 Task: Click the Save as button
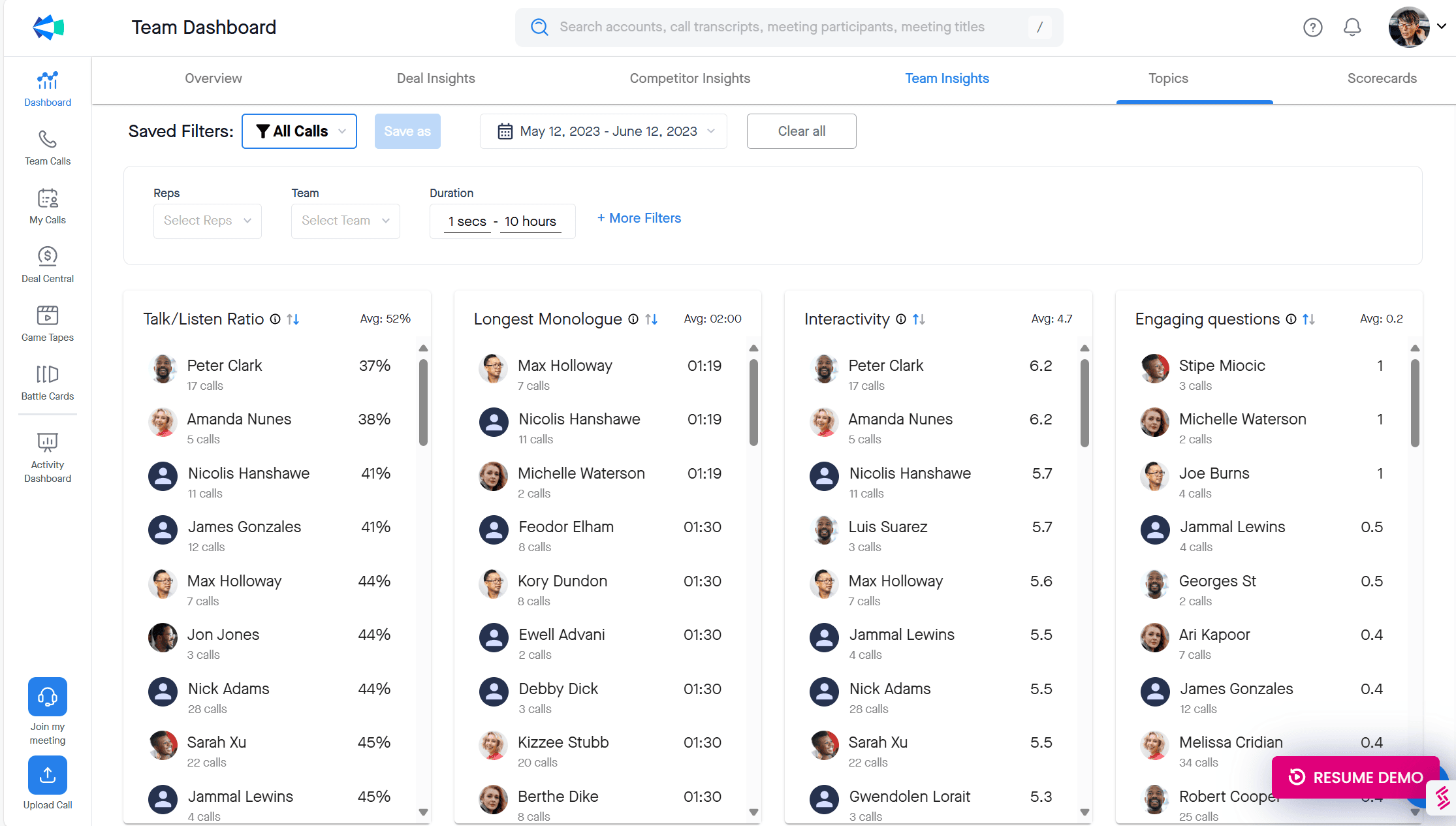coord(407,131)
